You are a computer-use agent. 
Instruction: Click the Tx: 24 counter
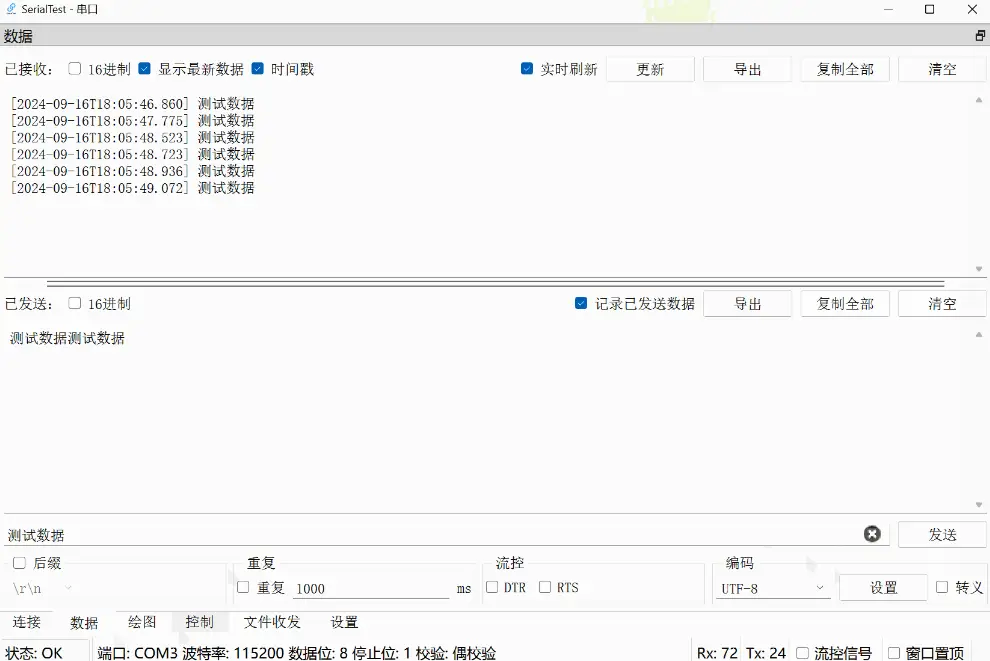[x=766, y=653]
